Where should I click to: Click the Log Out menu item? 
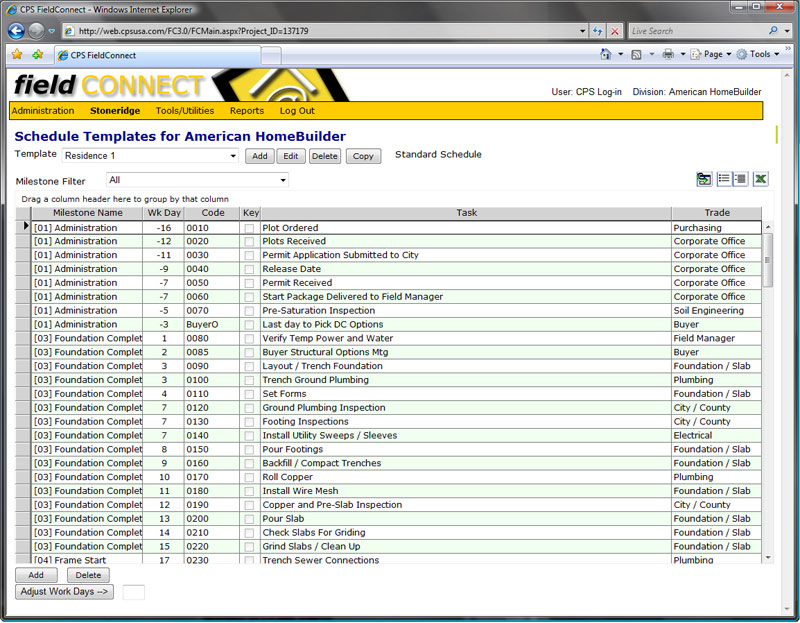point(297,111)
